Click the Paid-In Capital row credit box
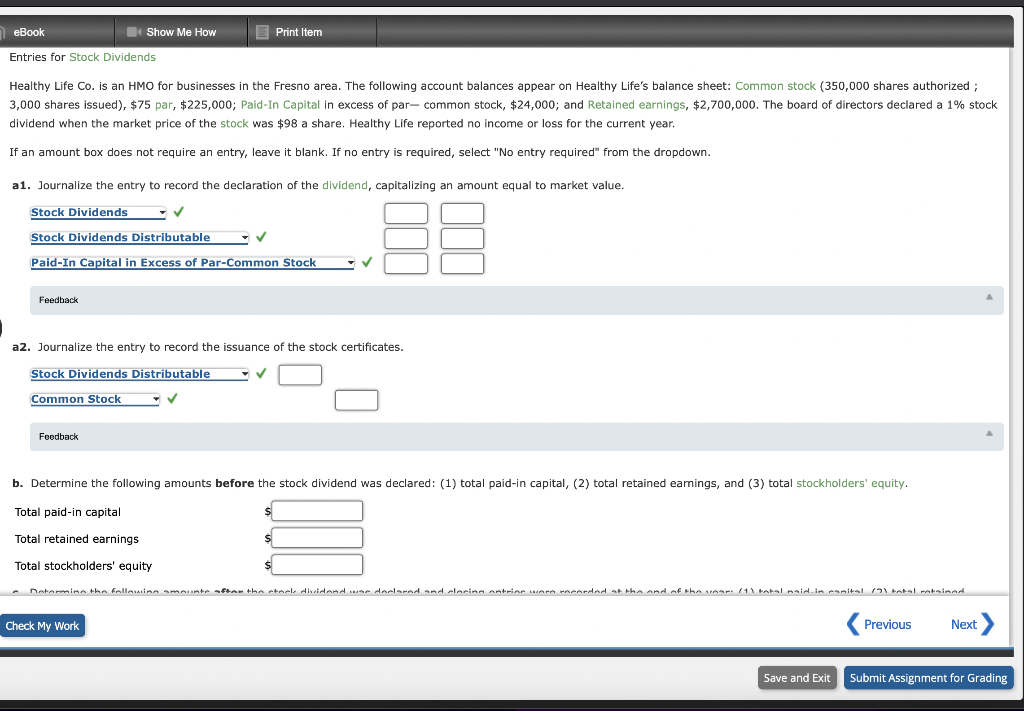1024x711 pixels. (x=462, y=263)
